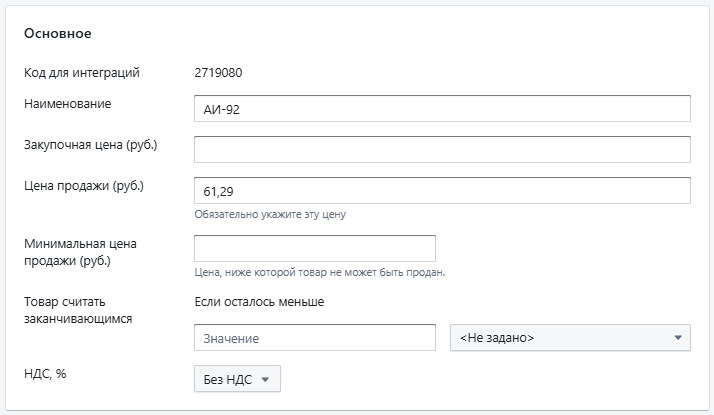Click the Цена продажи field showing 61,29
The width and height of the screenshot is (714, 415).
coord(441,191)
